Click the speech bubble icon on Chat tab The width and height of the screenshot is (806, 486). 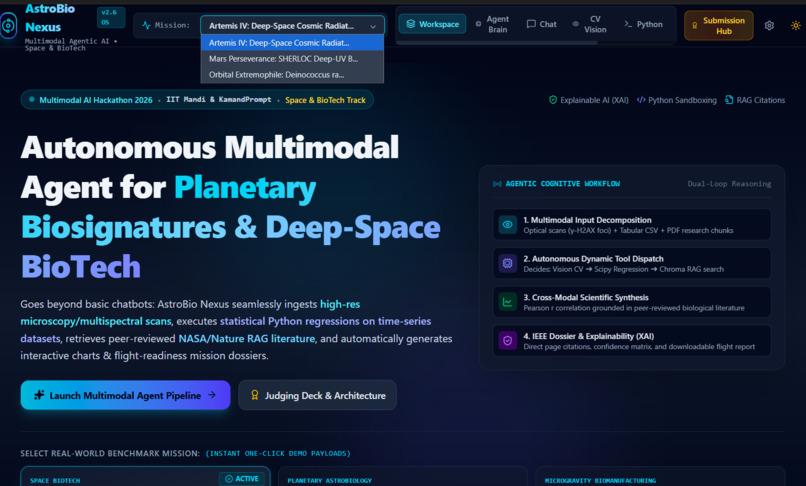[x=531, y=24]
